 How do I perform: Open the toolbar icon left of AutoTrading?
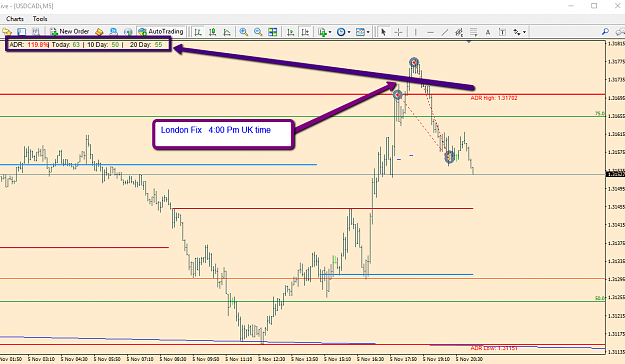[x=128, y=32]
